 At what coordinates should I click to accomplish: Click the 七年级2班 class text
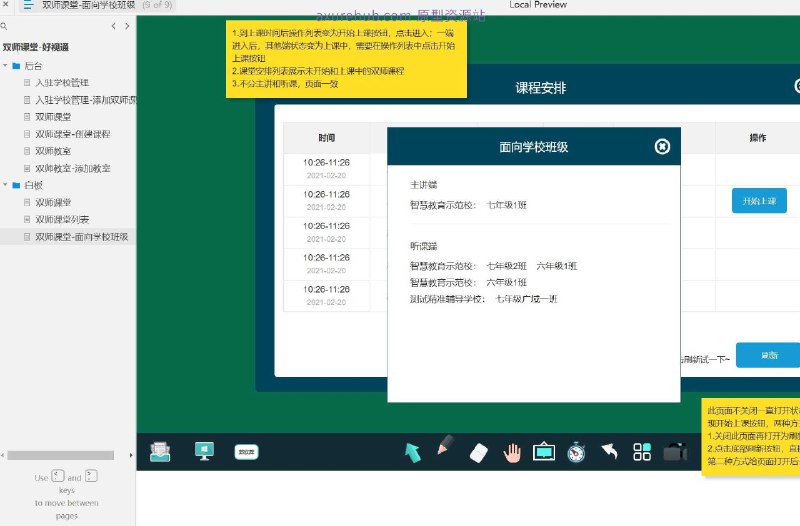tap(507, 266)
